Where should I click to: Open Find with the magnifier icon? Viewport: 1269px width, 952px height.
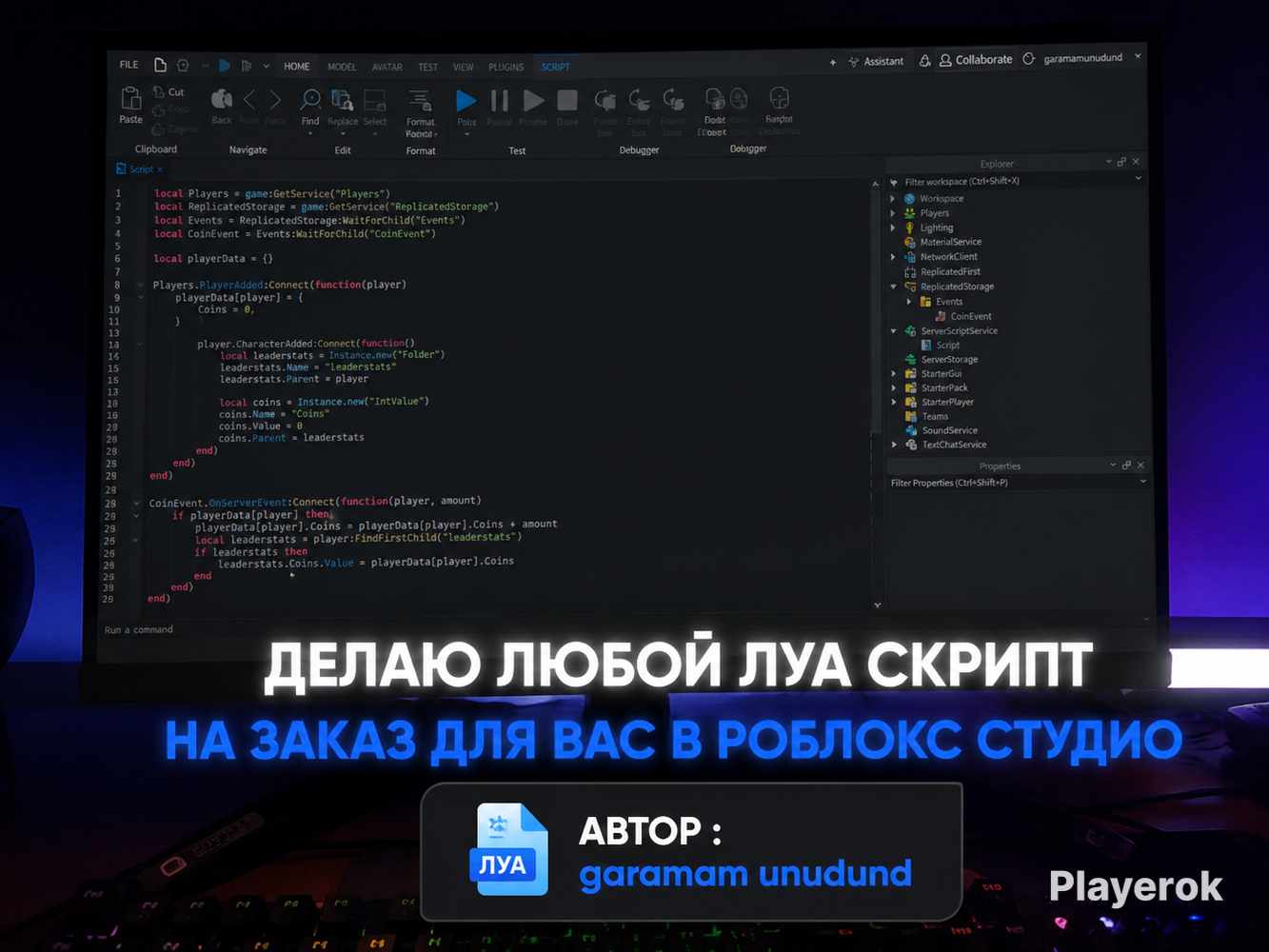(x=310, y=99)
